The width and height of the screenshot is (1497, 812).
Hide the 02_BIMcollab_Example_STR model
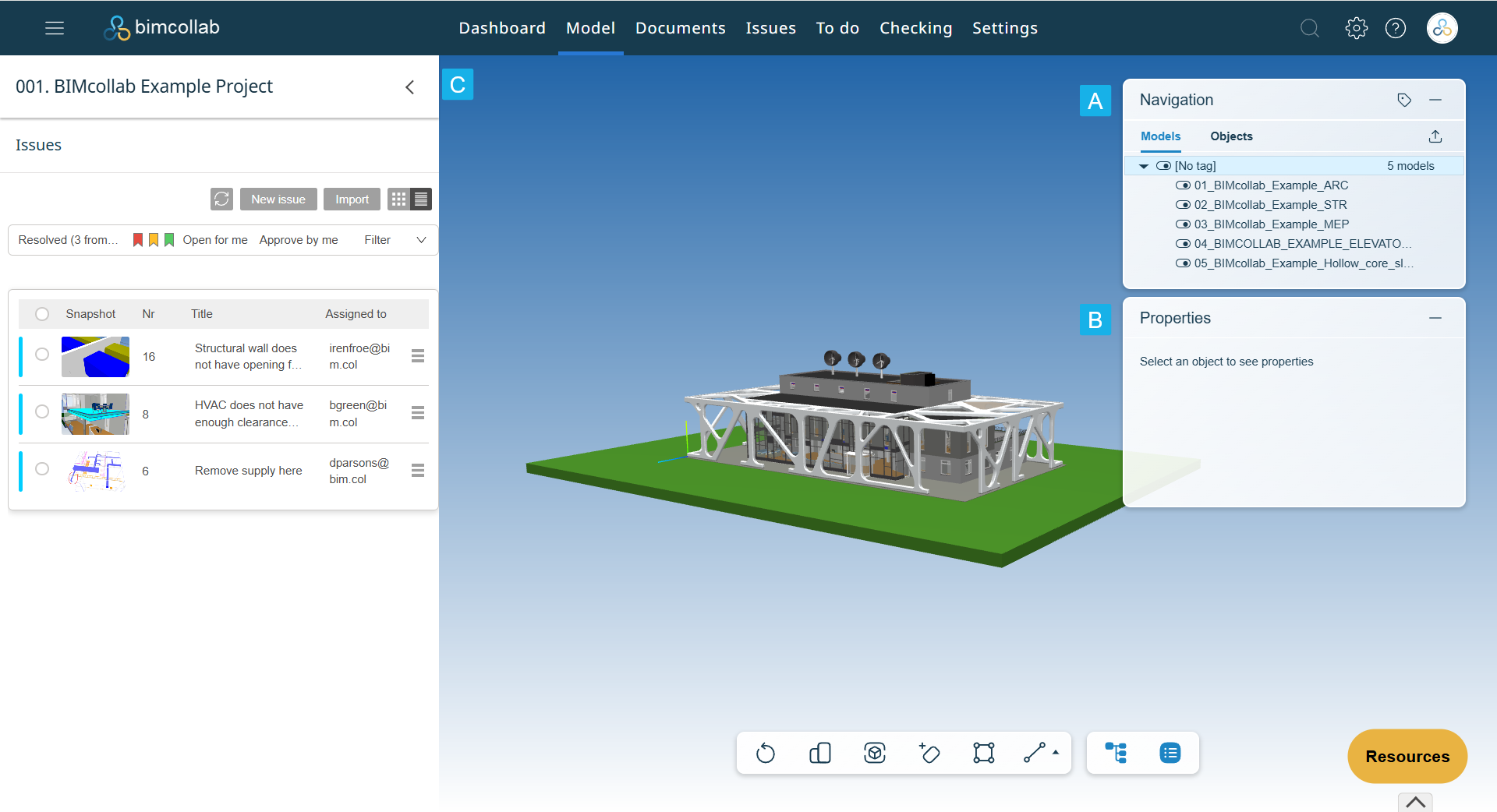(x=1183, y=205)
